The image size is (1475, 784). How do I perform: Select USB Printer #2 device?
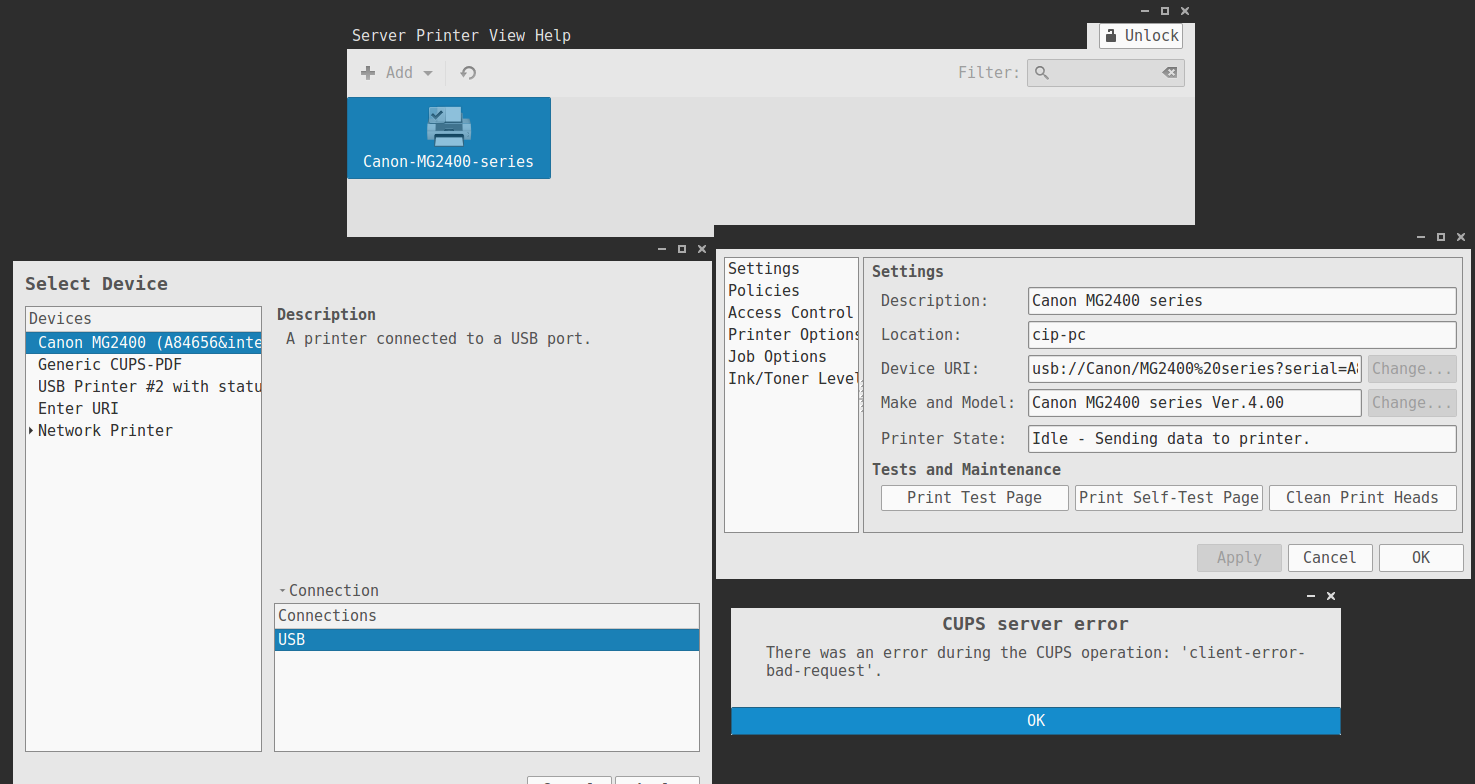click(144, 386)
